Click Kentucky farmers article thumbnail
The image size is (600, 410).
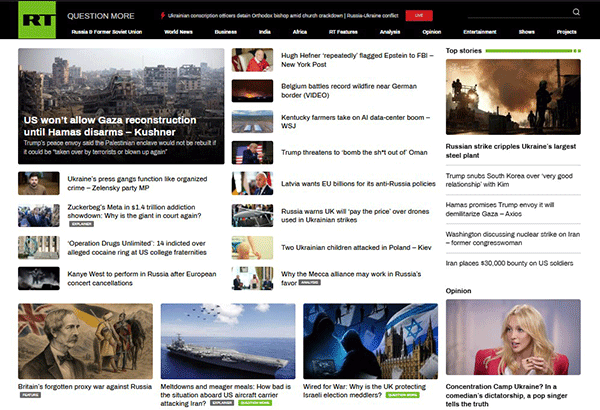click(x=252, y=121)
